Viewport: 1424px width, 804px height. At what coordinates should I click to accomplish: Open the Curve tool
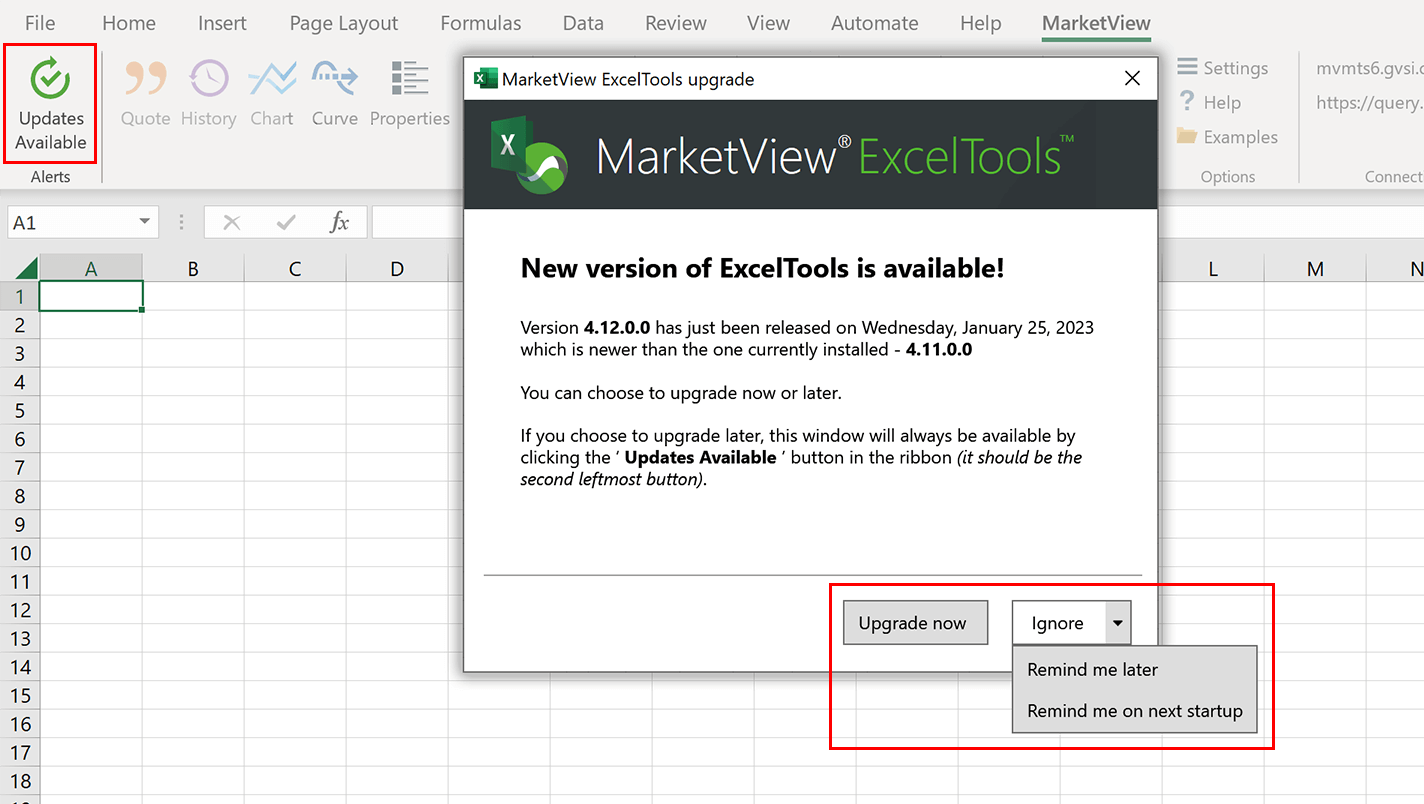click(x=334, y=94)
